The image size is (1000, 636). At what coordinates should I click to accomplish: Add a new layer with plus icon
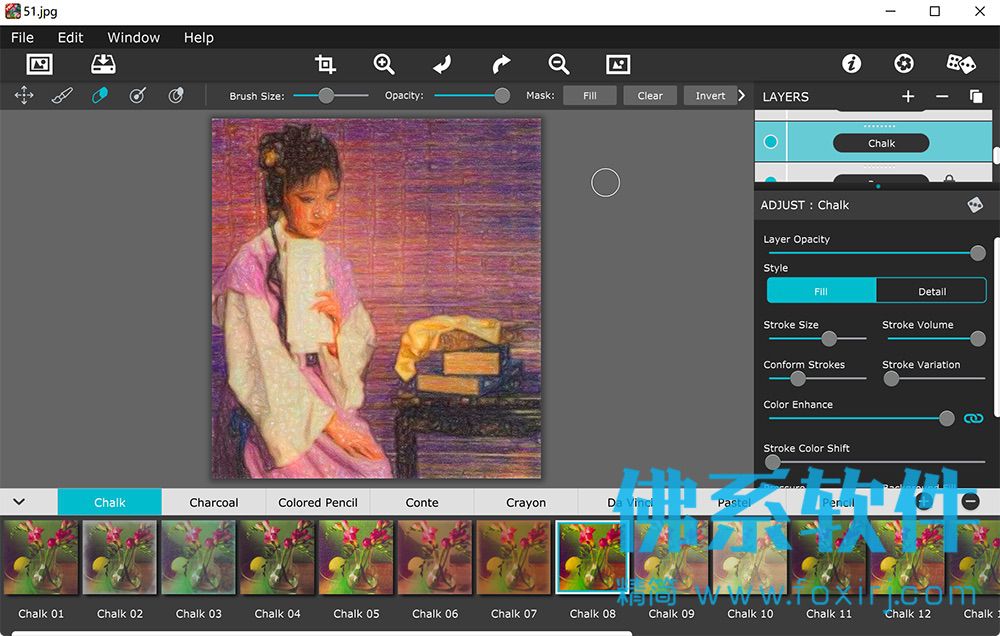tap(908, 96)
